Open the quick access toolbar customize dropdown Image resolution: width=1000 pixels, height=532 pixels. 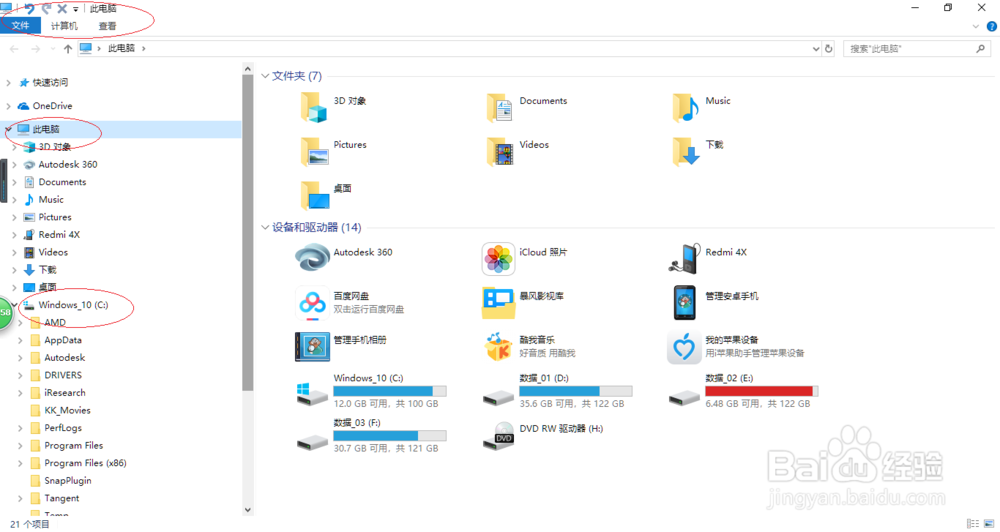pyautogui.click(x=75, y=9)
